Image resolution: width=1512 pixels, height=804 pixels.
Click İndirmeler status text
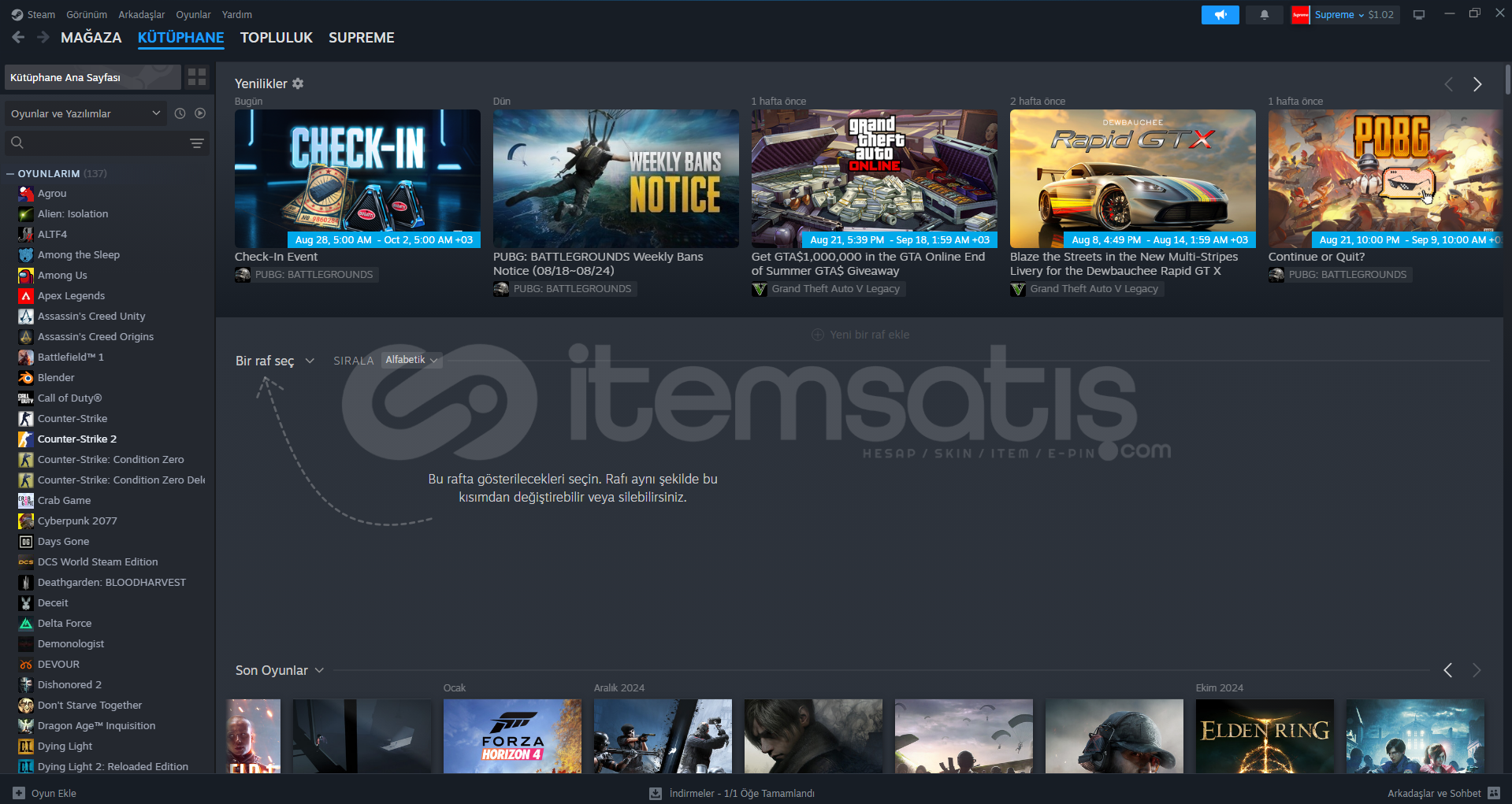pyautogui.click(x=742, y=793)
